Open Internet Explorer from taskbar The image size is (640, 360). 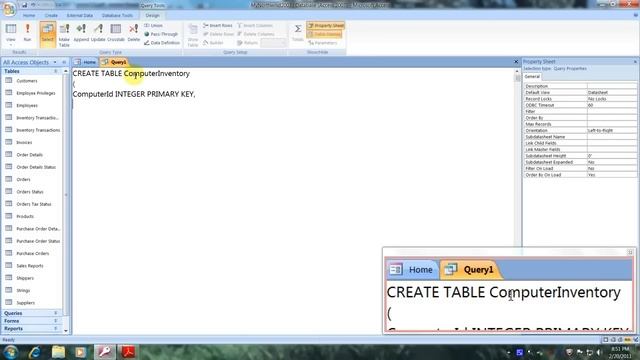[35, 352]
